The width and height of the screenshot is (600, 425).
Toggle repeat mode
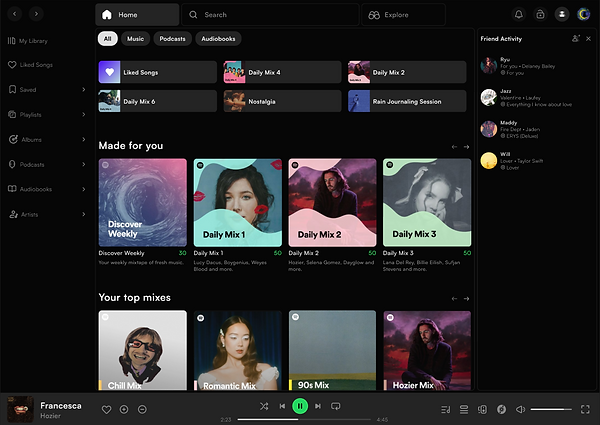336,406
